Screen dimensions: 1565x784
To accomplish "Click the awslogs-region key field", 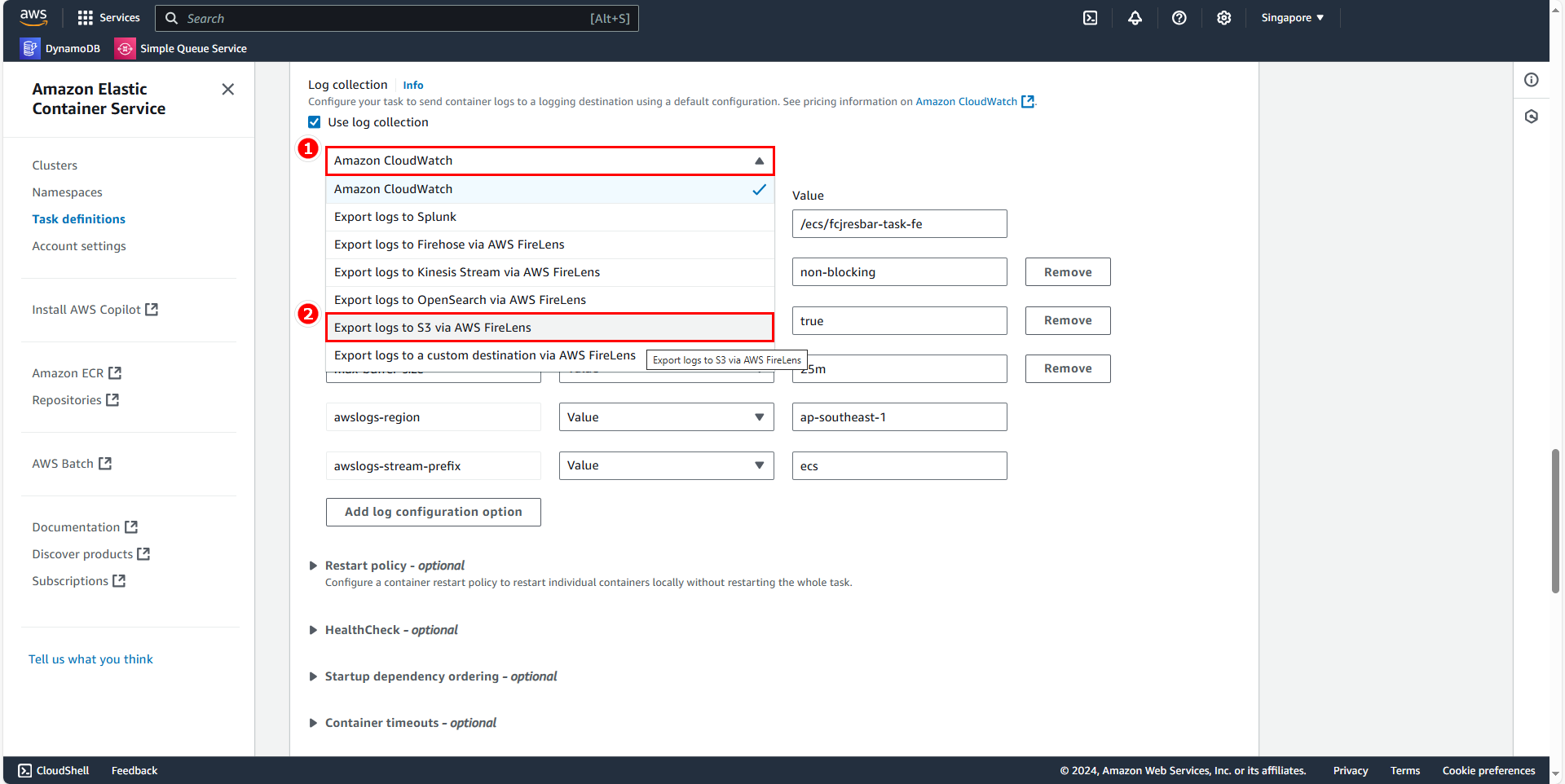I will click(434, 417).
